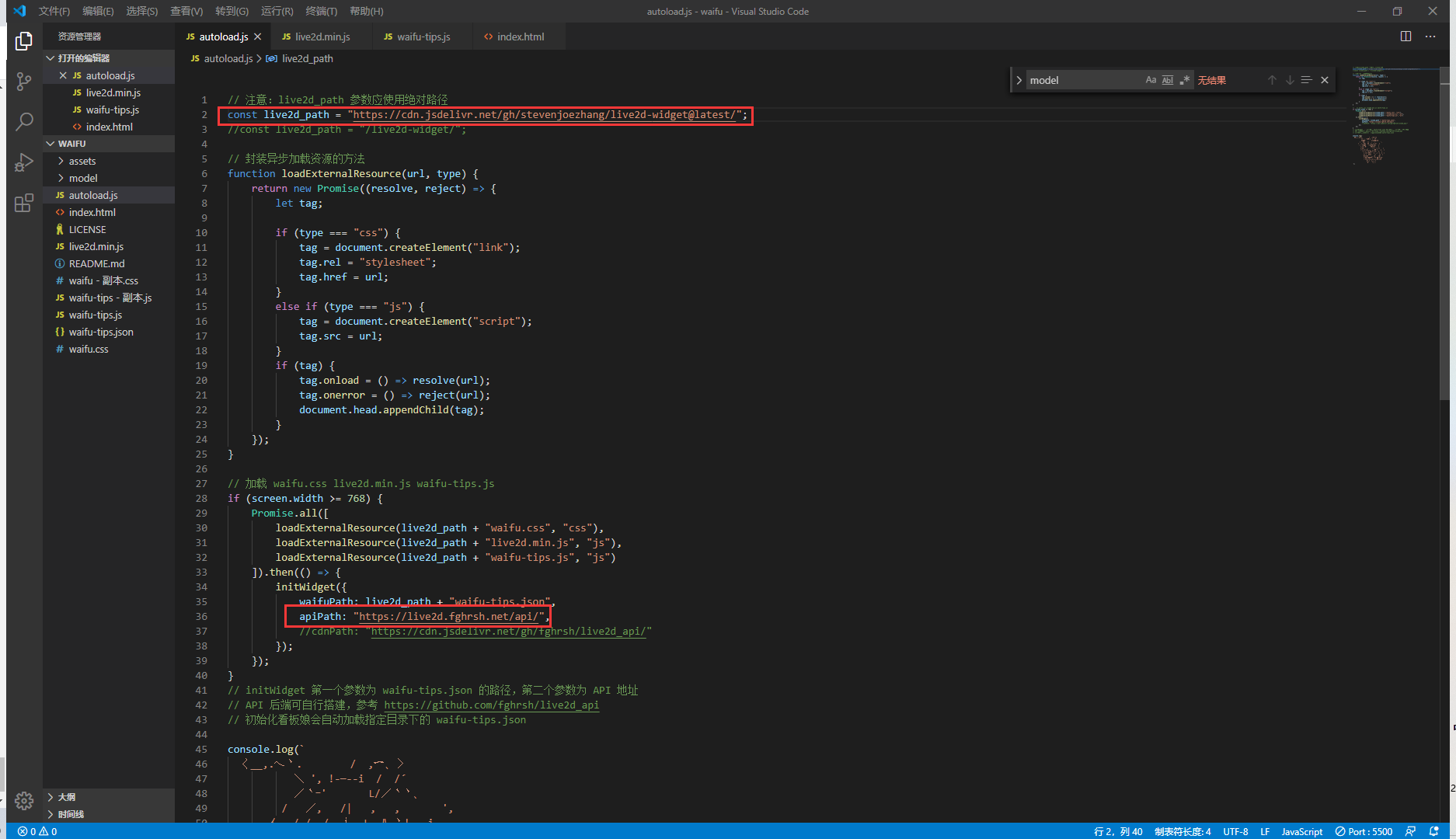1456x839 pixels.
Task: Open the Manage gear menu
Action: coord(24,800)
